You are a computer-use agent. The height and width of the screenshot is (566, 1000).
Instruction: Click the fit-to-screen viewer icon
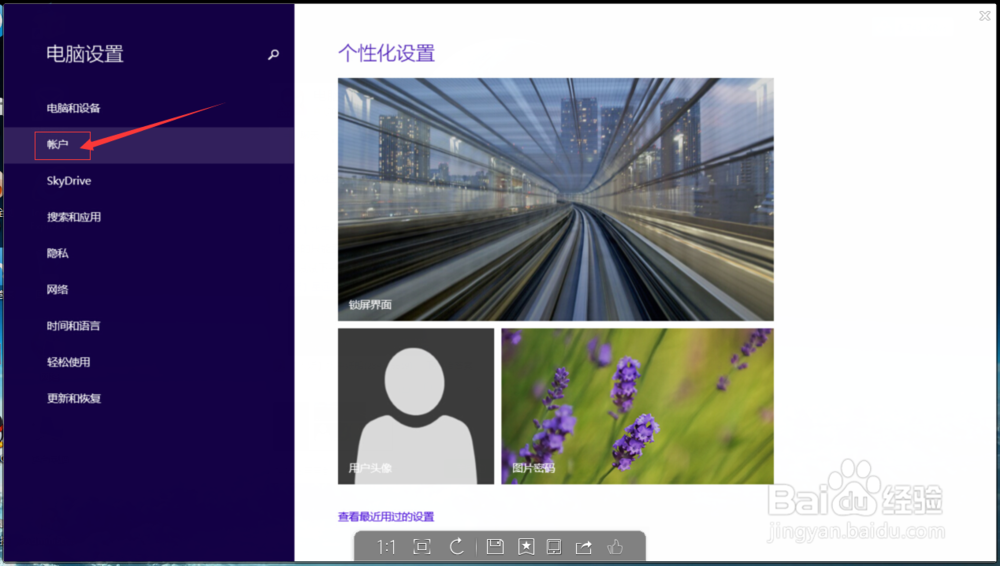(422, 547)
